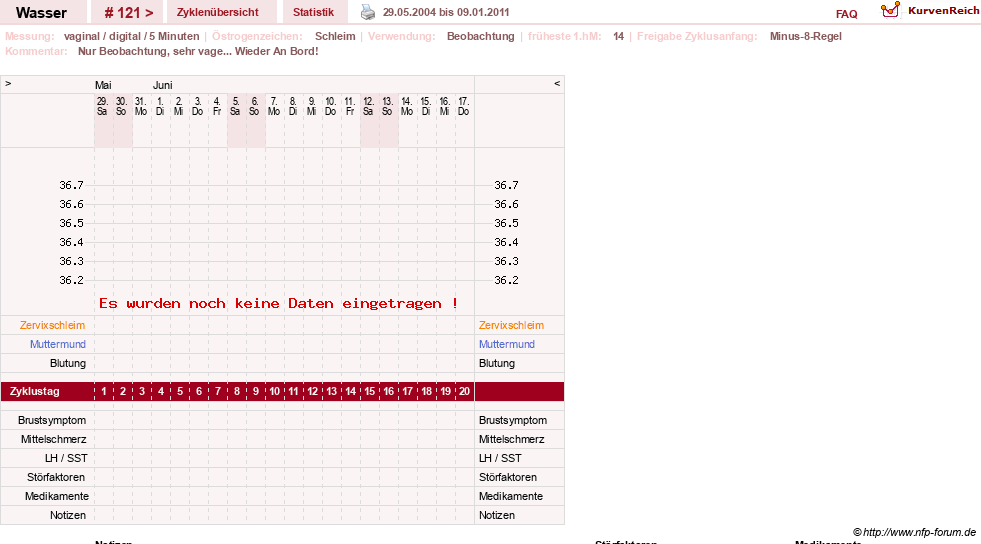The width and height of the screenshot is (981, 544).
Task: Open the KurvenReich logo icon
Action: click(x=890, y=10)
